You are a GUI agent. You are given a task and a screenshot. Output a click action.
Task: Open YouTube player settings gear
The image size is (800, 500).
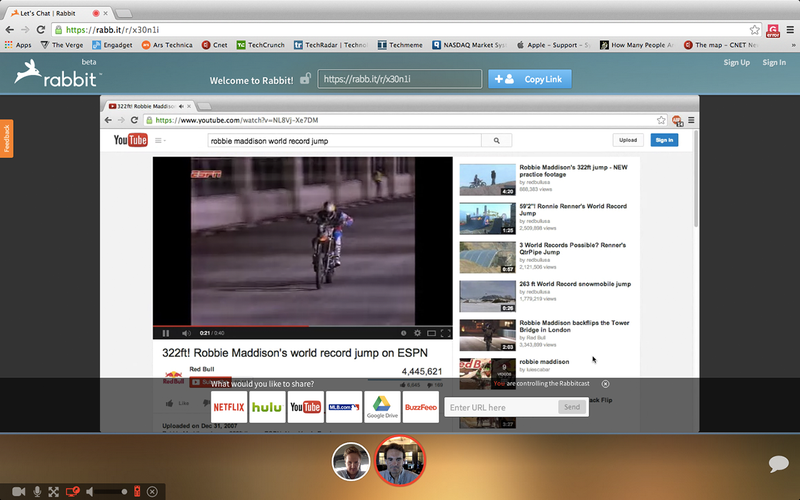click(x=417, y=333)
